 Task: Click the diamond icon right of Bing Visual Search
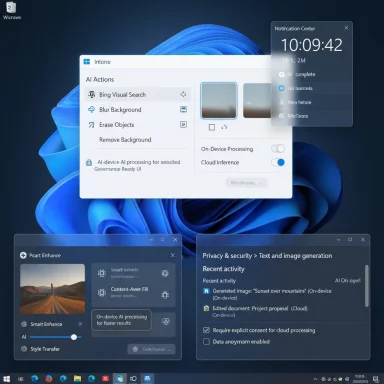(x=183, y=95)
